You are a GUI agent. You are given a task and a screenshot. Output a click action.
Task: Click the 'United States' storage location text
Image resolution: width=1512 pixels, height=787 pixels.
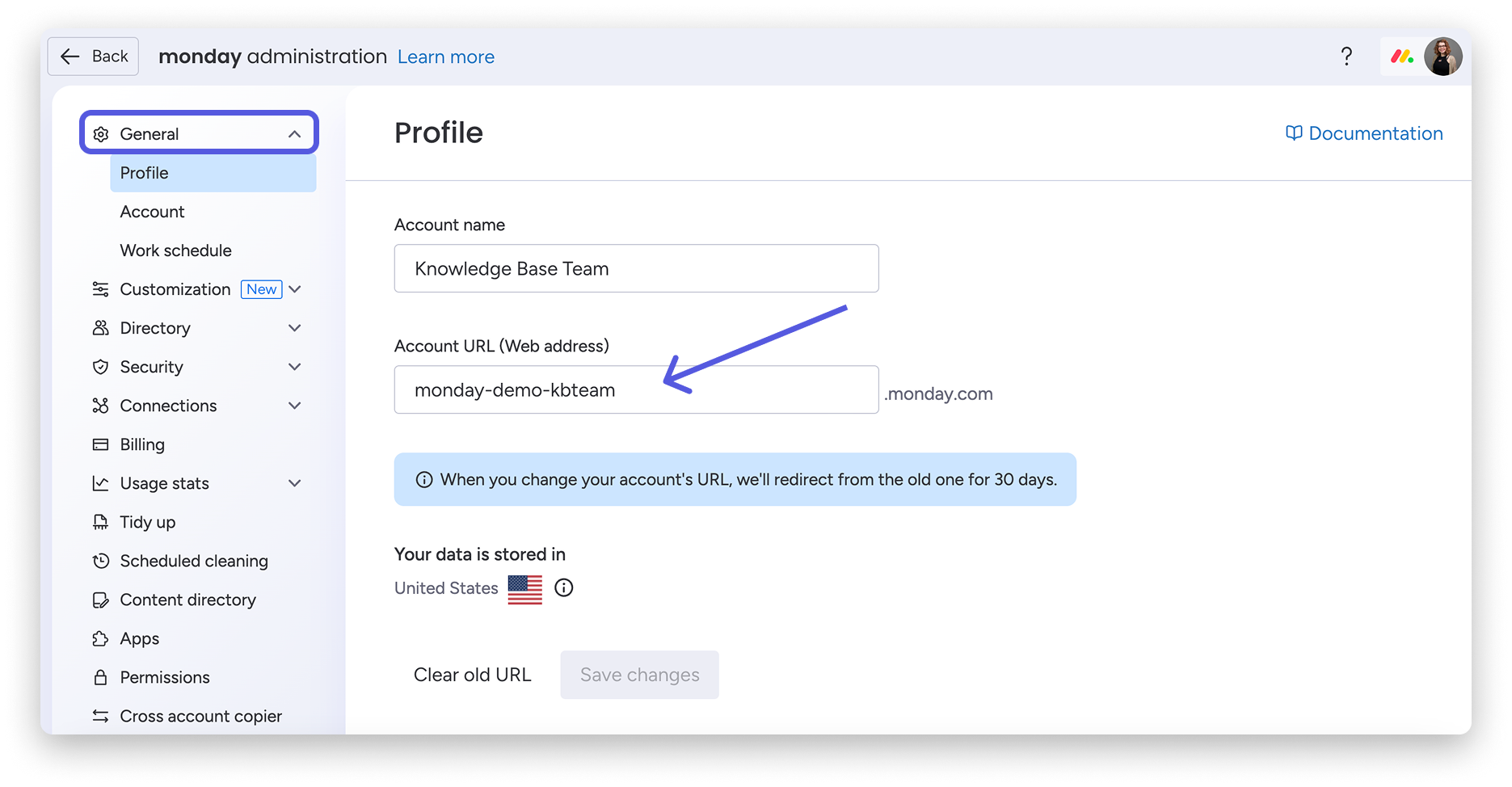click(446, 588)
